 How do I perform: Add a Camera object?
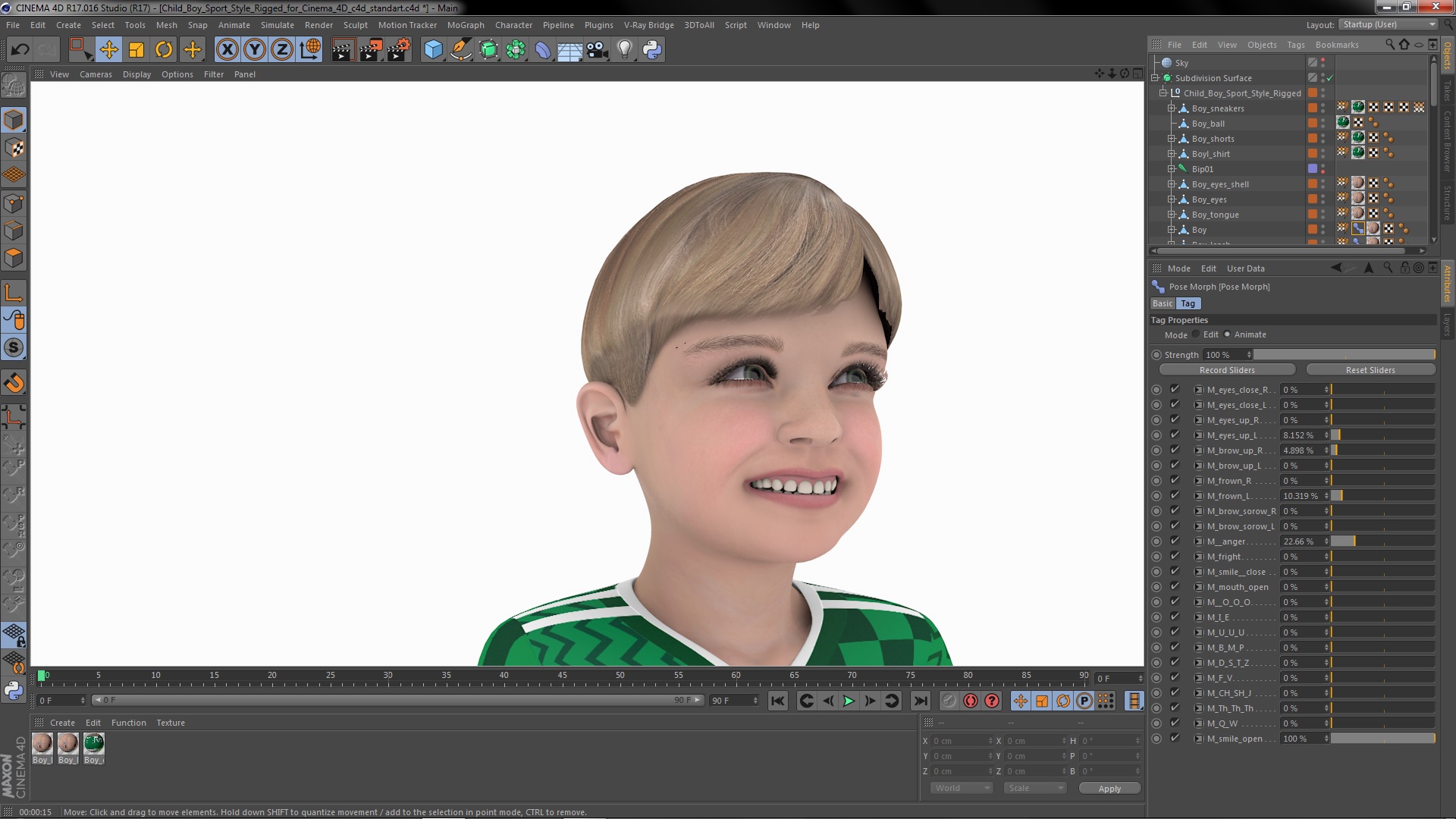coord(598,50)
